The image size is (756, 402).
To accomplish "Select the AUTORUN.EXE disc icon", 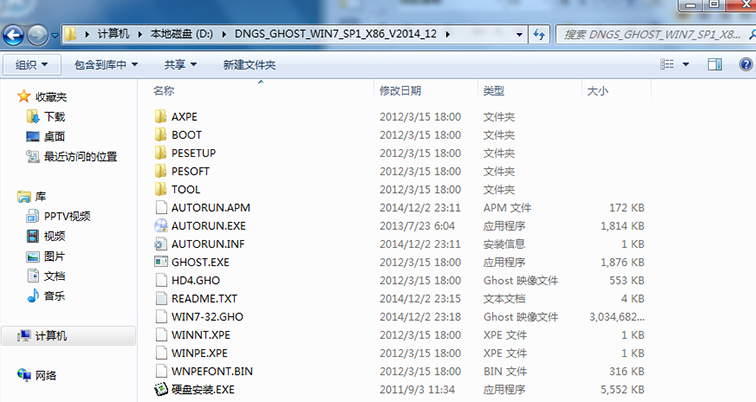I will point(163,225).
